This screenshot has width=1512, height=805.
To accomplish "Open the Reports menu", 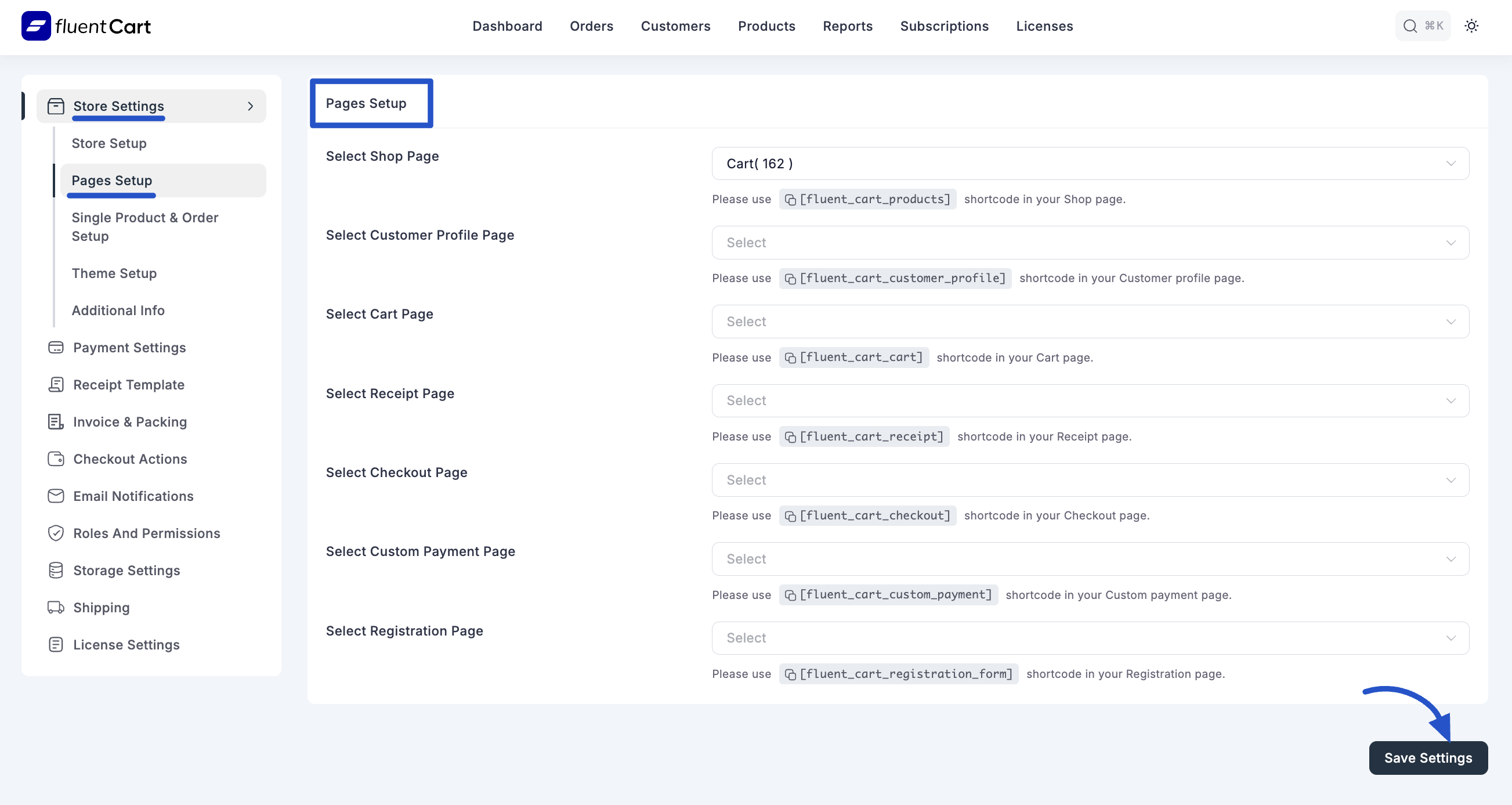I will pos(847,26).
